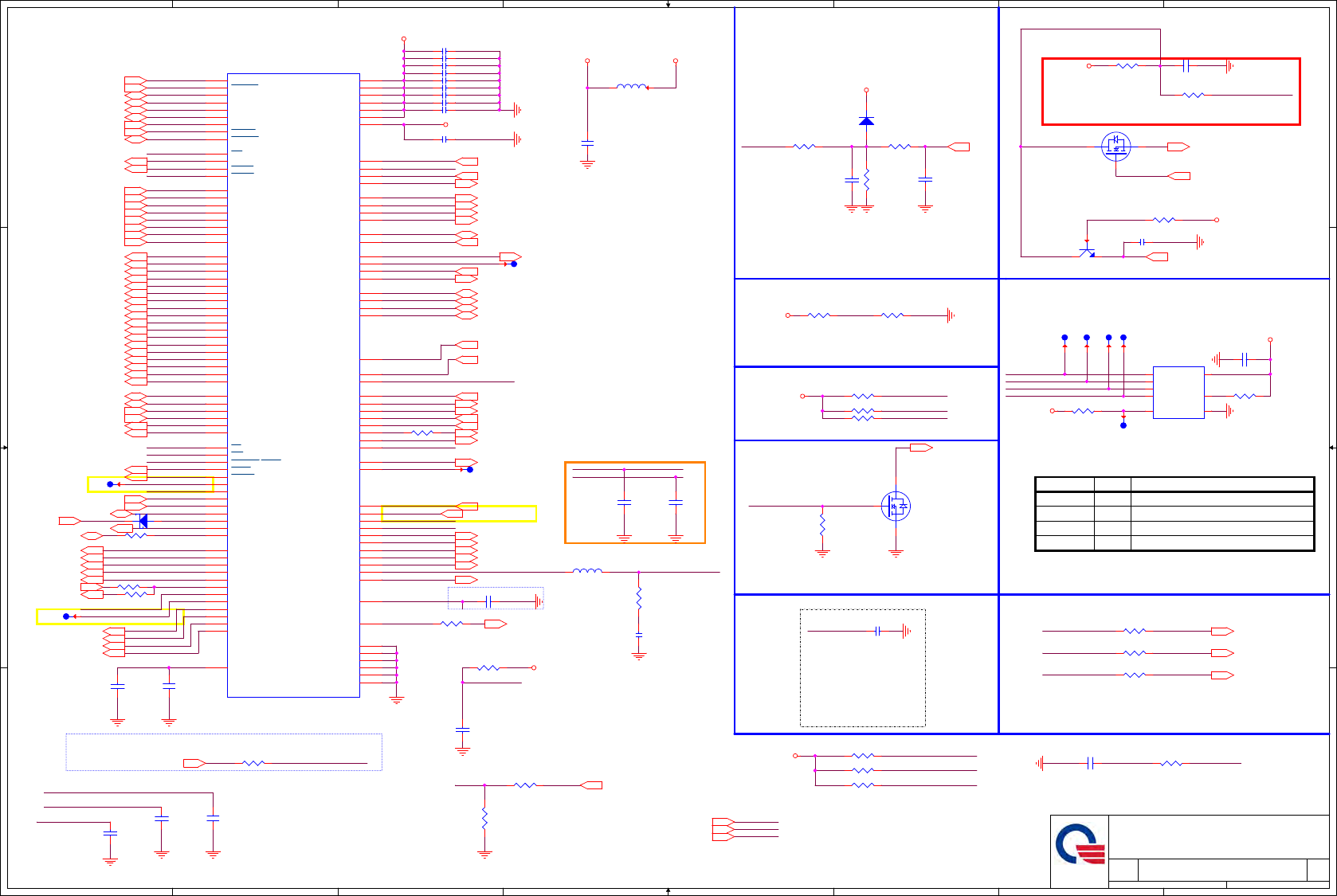Viewport: 1337px width, 896px height.
Task: Select the black dashed rectangle enclosing one capacitor
Action: point(863,668)
